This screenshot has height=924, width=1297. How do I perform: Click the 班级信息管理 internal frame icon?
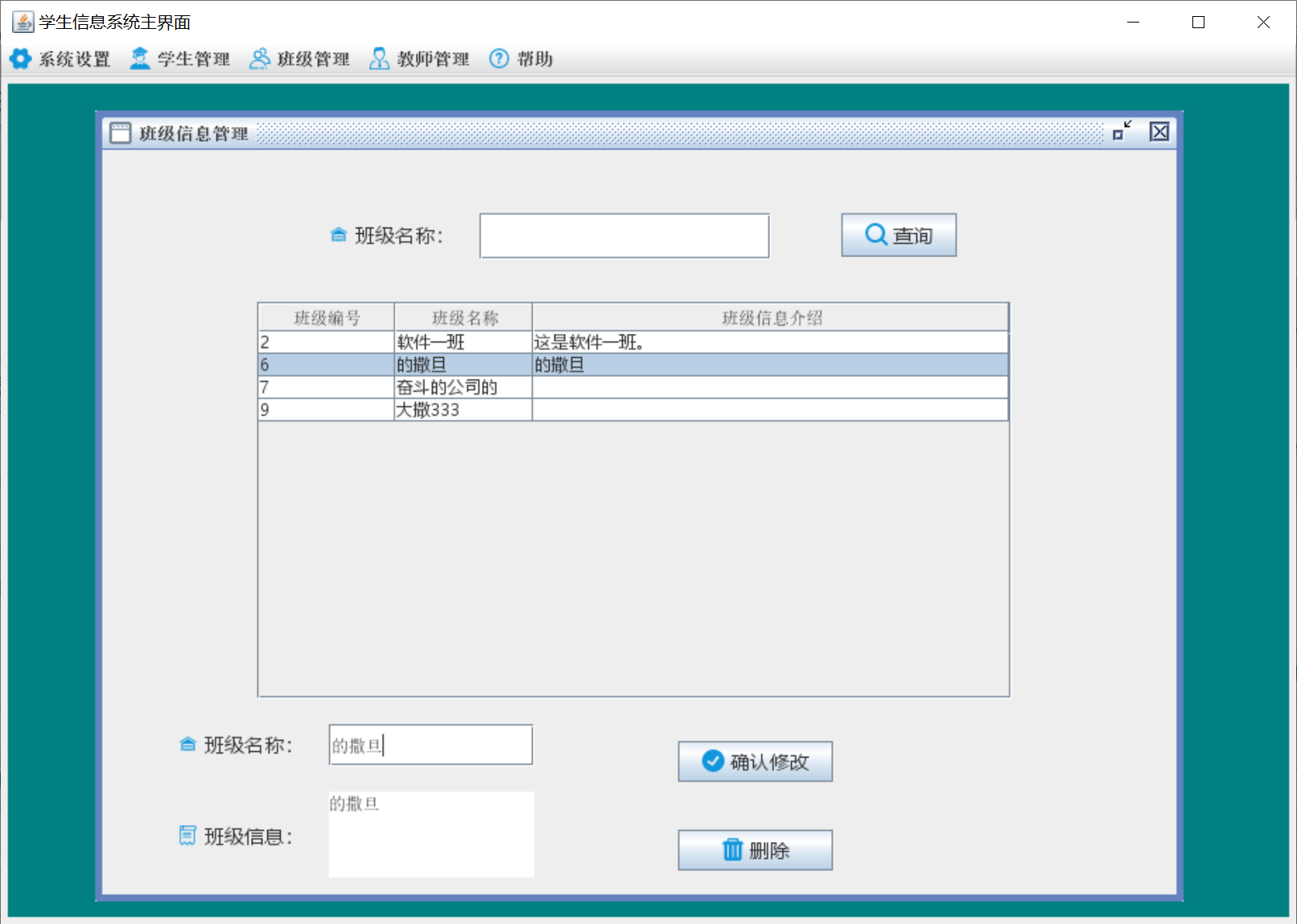121,133
